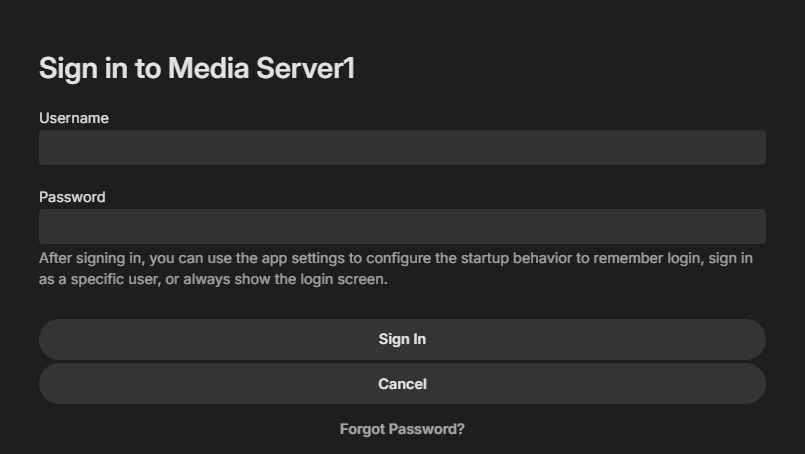Focus the text box under Username
This screenshot has height=454, width=805.
click(402, 147)
